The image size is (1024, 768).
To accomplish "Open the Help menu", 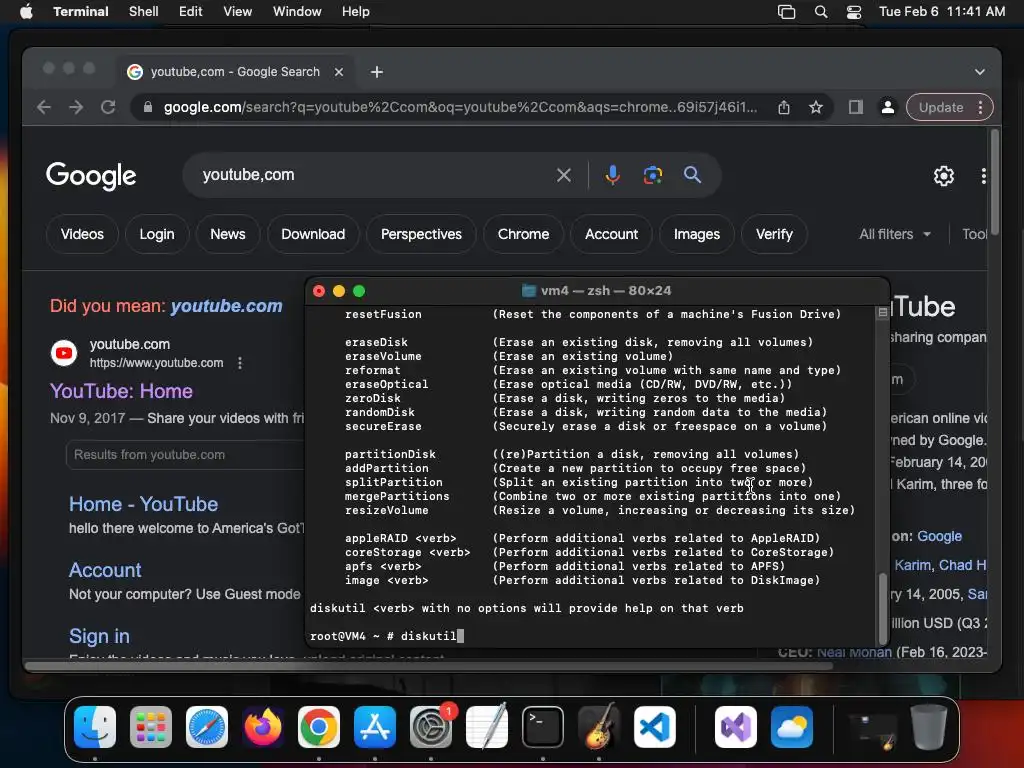I will [355, 11].
